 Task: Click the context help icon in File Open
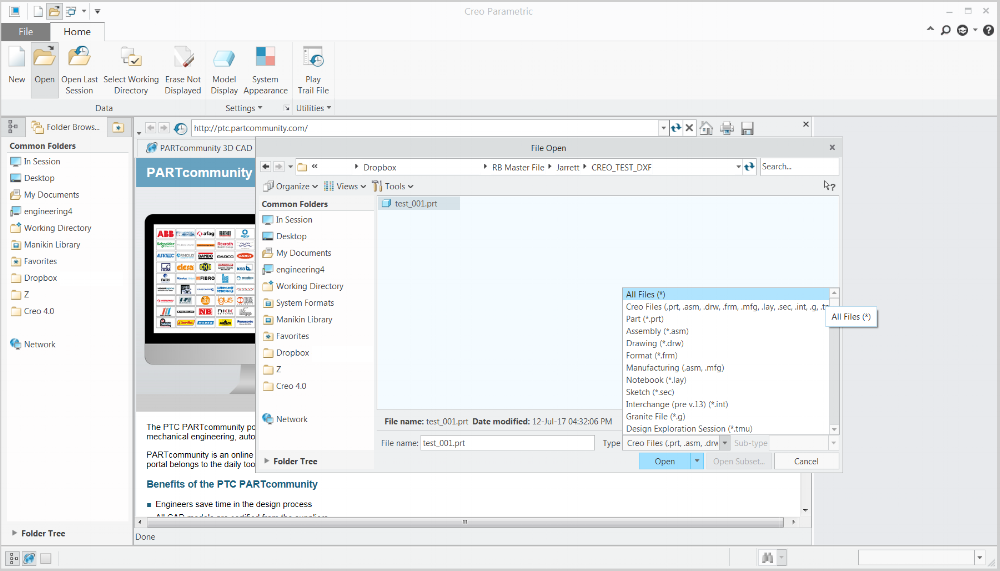click(x=828, y=186)
